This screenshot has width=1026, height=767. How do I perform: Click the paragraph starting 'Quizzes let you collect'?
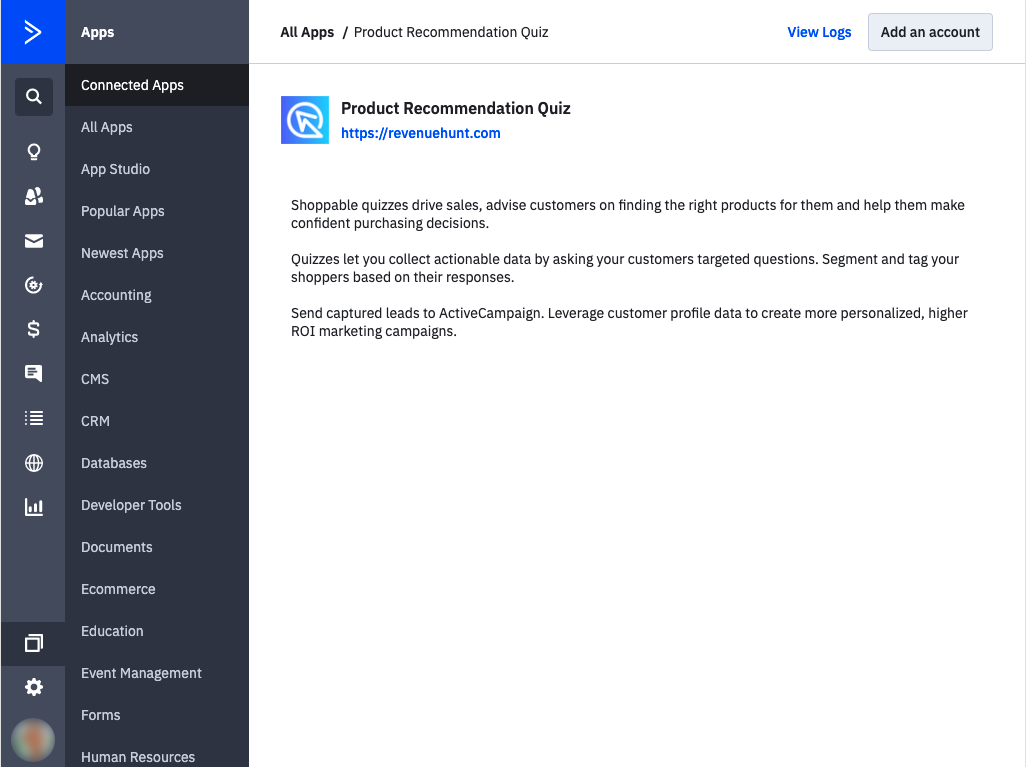tap(625, 268)
